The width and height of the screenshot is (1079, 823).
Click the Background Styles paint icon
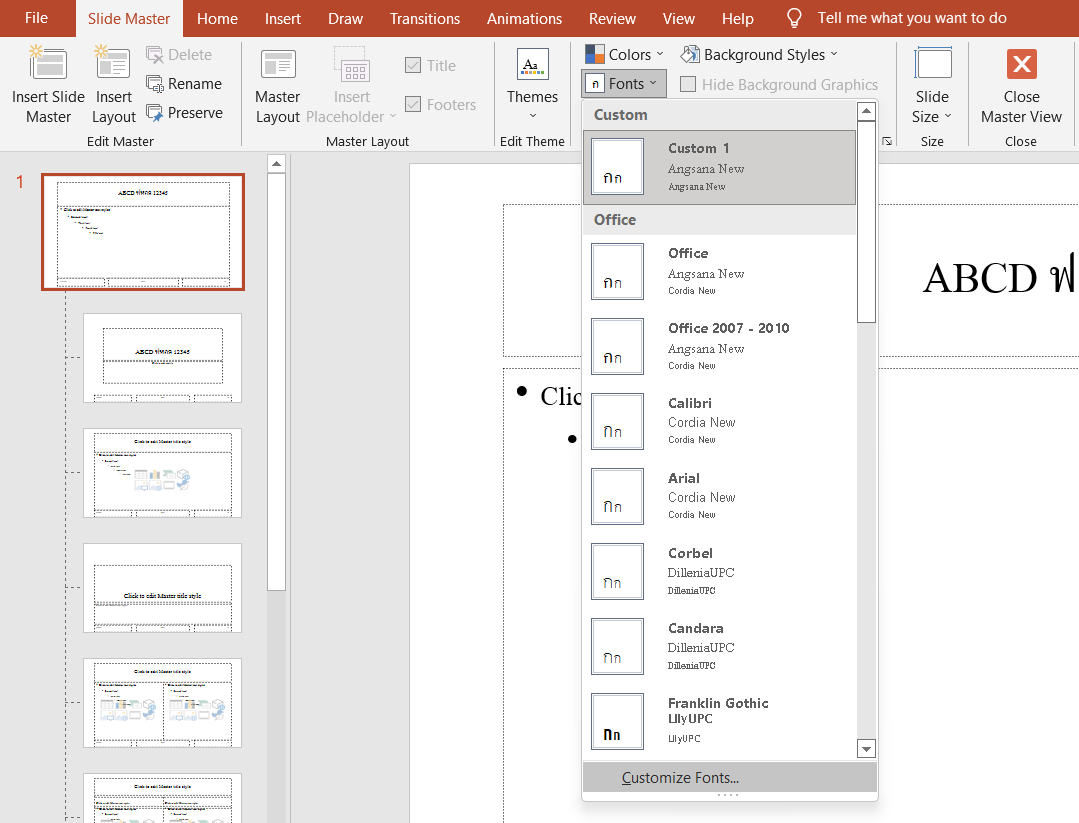[690, 54]
